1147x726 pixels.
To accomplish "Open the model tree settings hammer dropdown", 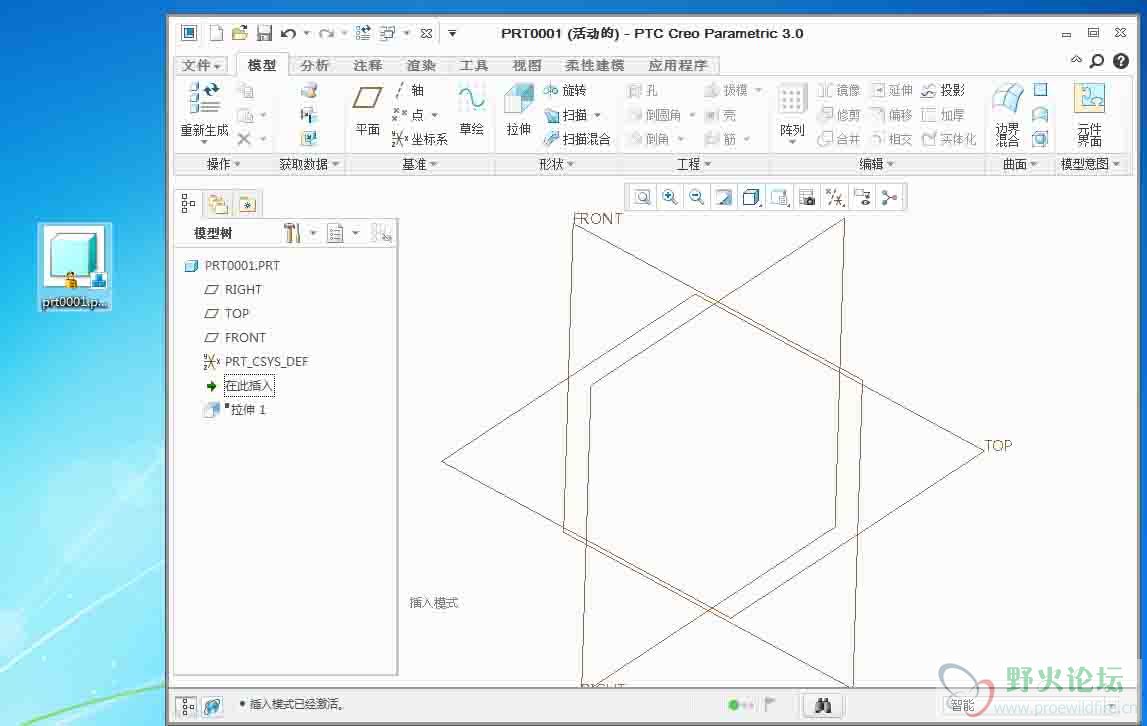I will [300, 233].
